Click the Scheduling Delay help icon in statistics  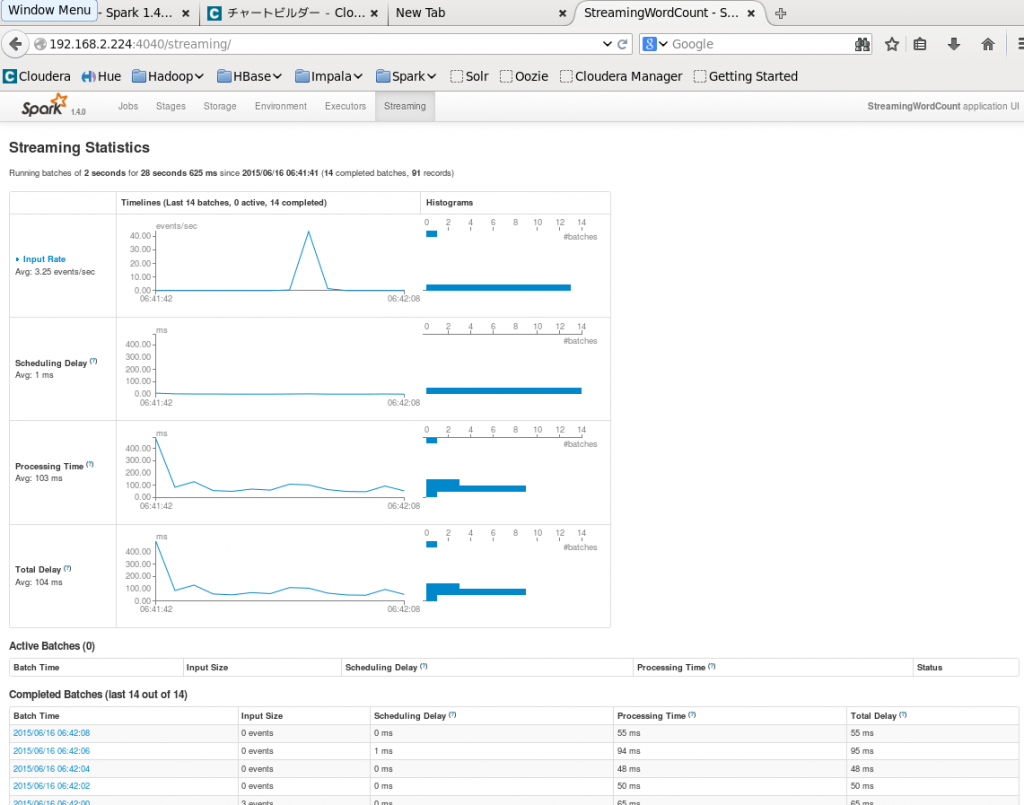coord(94,361)
